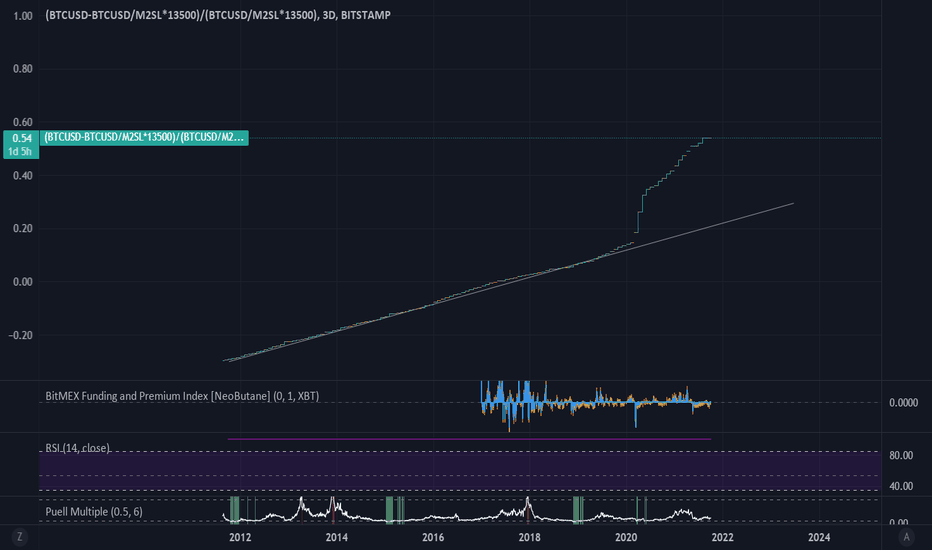Click the 2016 label on time axis
This screenshot has height=550, width=932.
(x=433, y=538)
